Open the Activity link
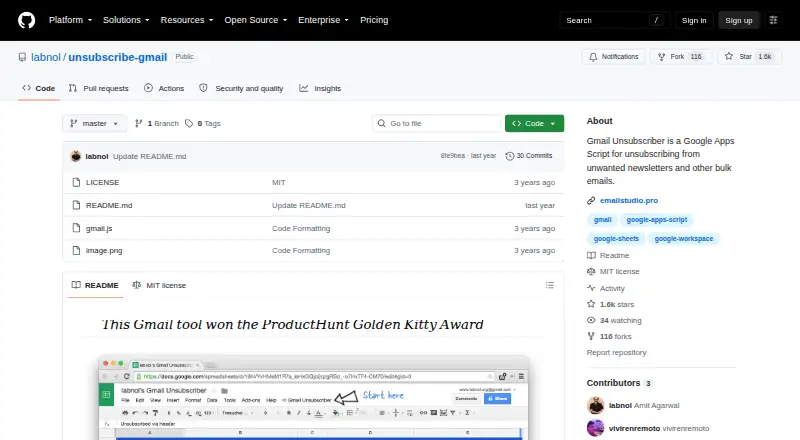800x440 pixels. [606, 288]
